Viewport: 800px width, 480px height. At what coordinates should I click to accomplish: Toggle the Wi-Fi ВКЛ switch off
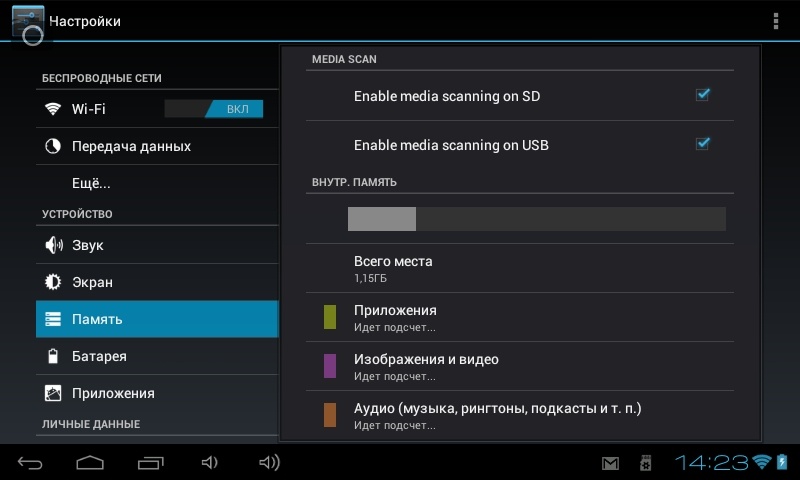pyautogui.click(x=214, y=109)
